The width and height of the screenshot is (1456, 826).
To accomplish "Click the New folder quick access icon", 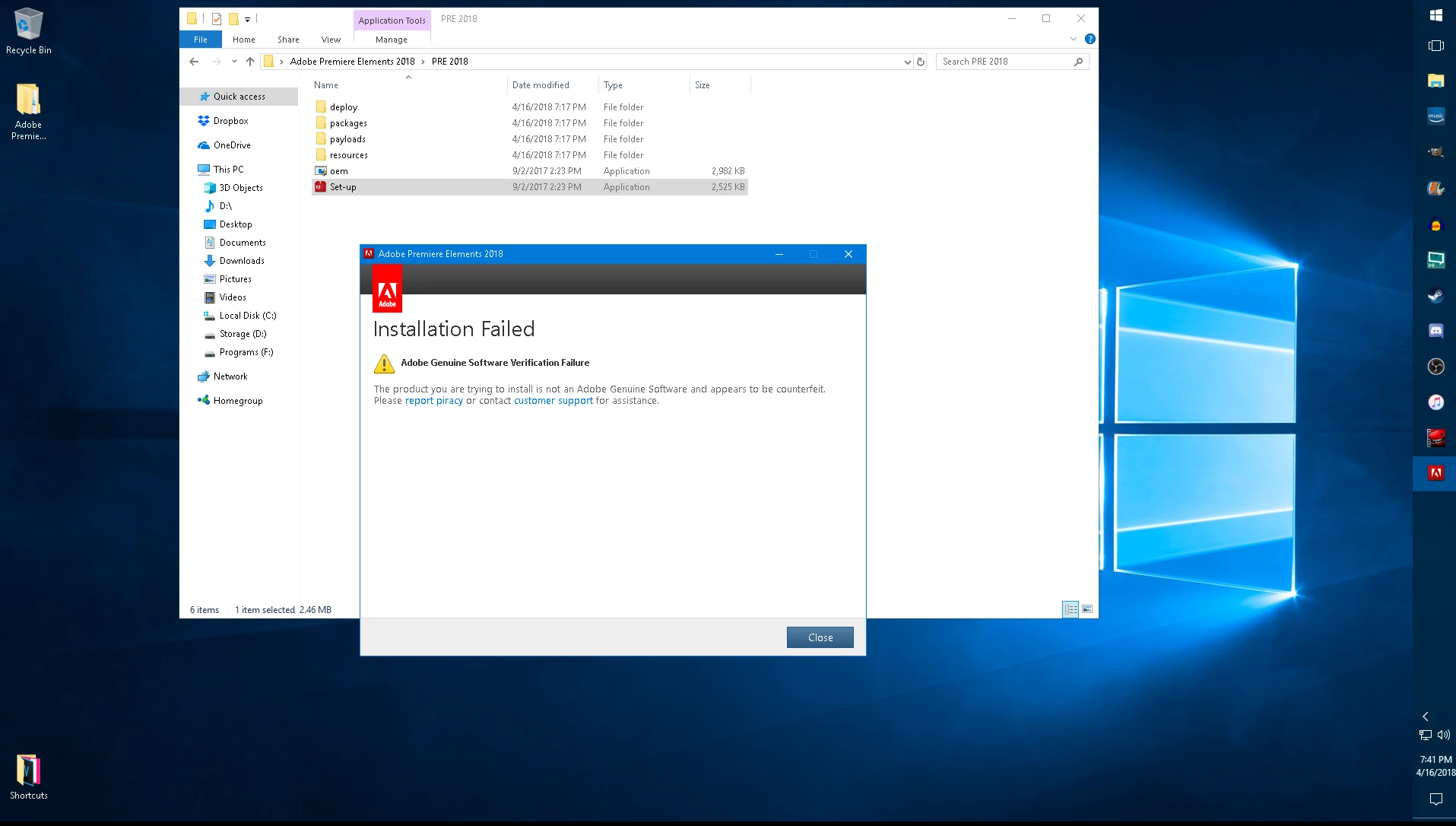I will pos(233,19).
